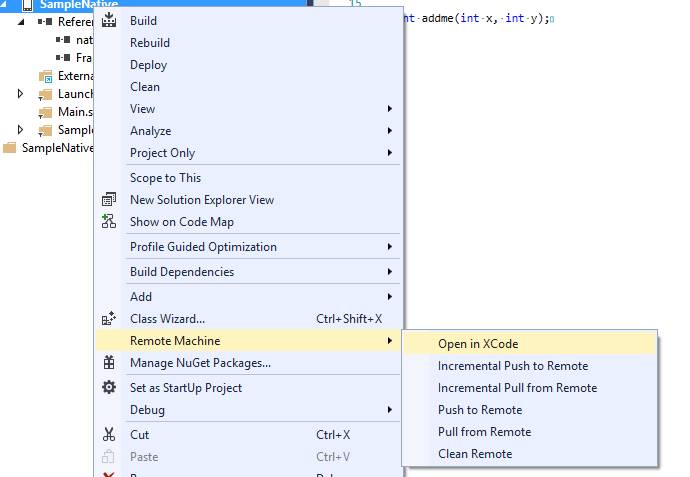This screenshot has width=690, height=477.
Task: Collapse the References tree node arrow
Action: (x=21, y=22)
